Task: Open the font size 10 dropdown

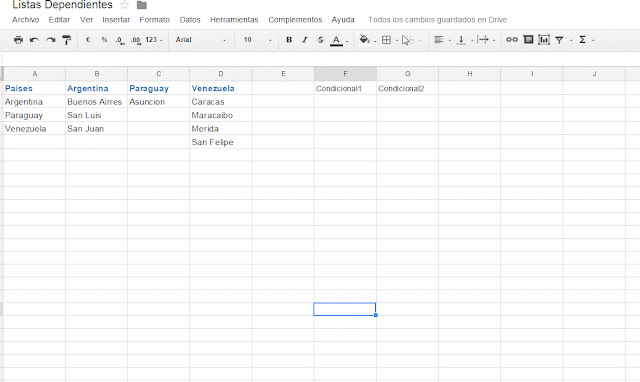Action: (x=257, y=40)
